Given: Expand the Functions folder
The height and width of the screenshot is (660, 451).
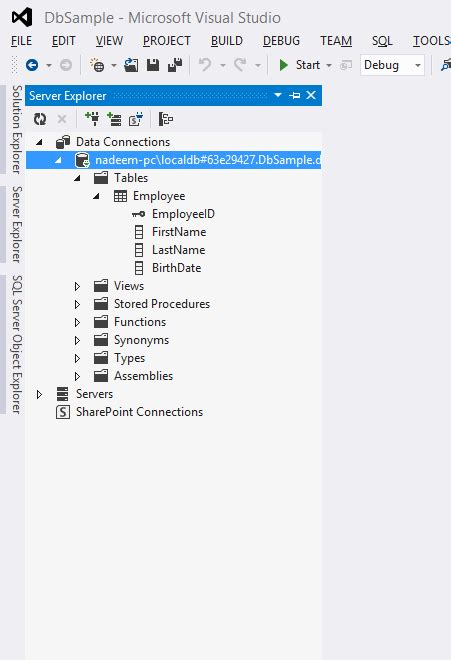Looking at the screenshot, I should pos(77,322).
